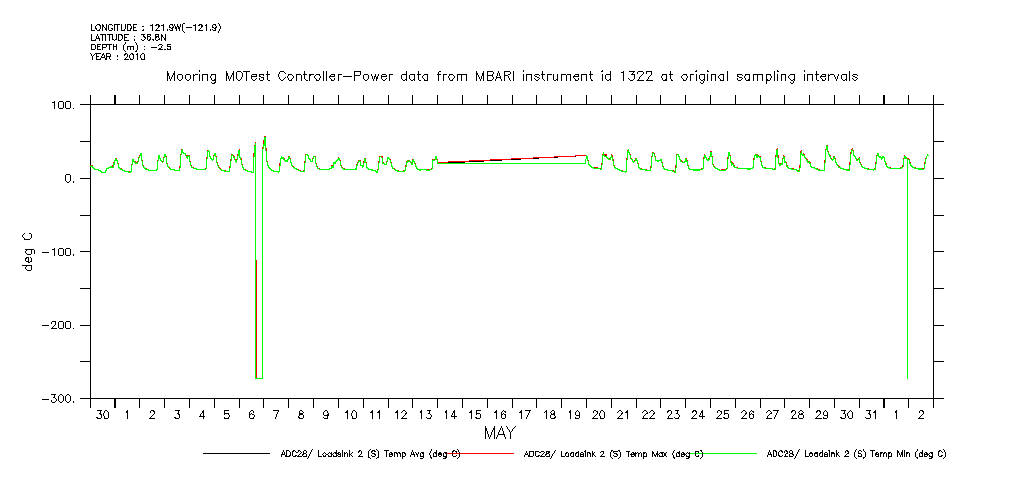Select the 'deg C' y-axis label
Screen dimensions: 1009x504
[x=27, y=251]
